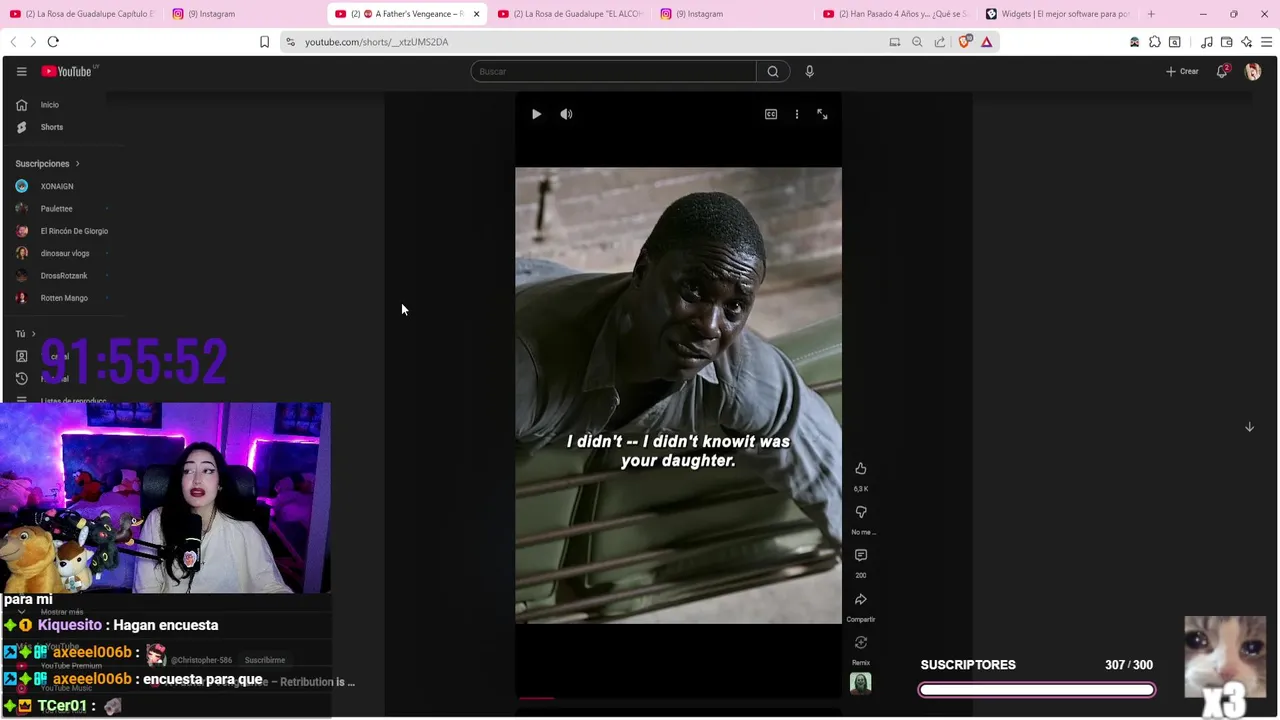Play the Short video
This screenshot has width=1280, height=720.
click(536, 114)
